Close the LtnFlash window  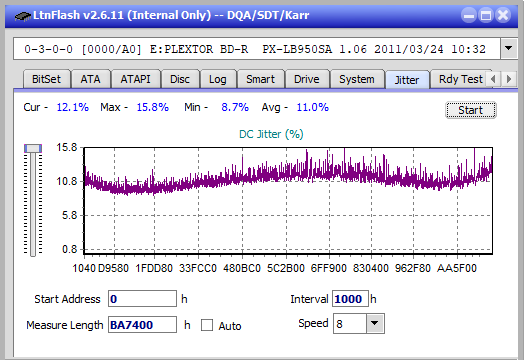(x=503, y=15)
